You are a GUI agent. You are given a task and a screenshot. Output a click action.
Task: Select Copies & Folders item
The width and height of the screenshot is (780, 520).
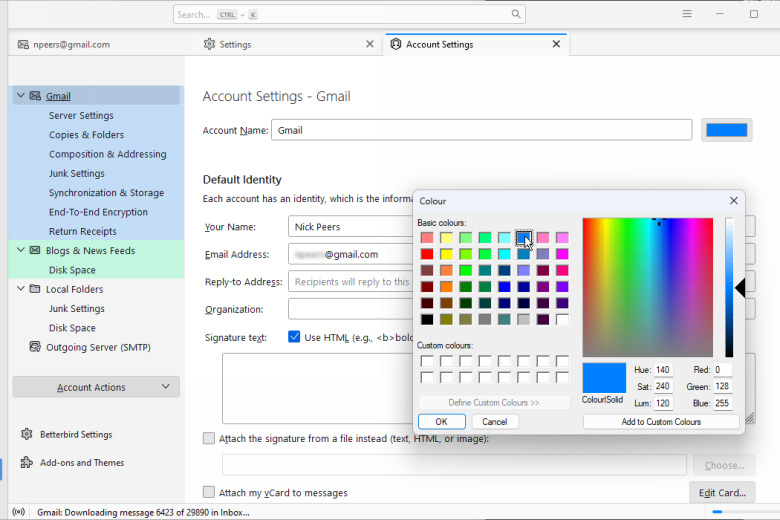click(87, 135)
